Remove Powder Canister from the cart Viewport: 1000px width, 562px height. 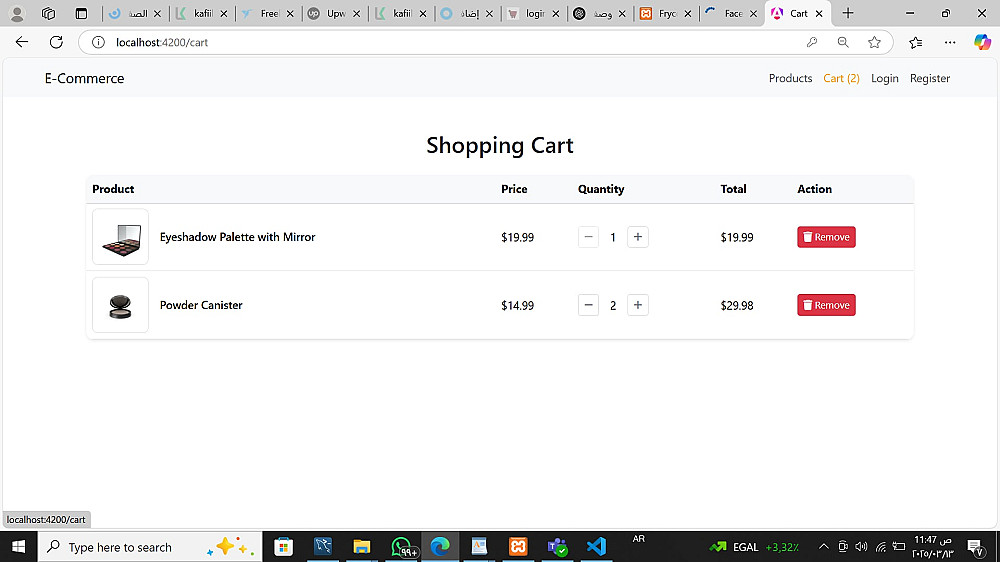(826, 305)
